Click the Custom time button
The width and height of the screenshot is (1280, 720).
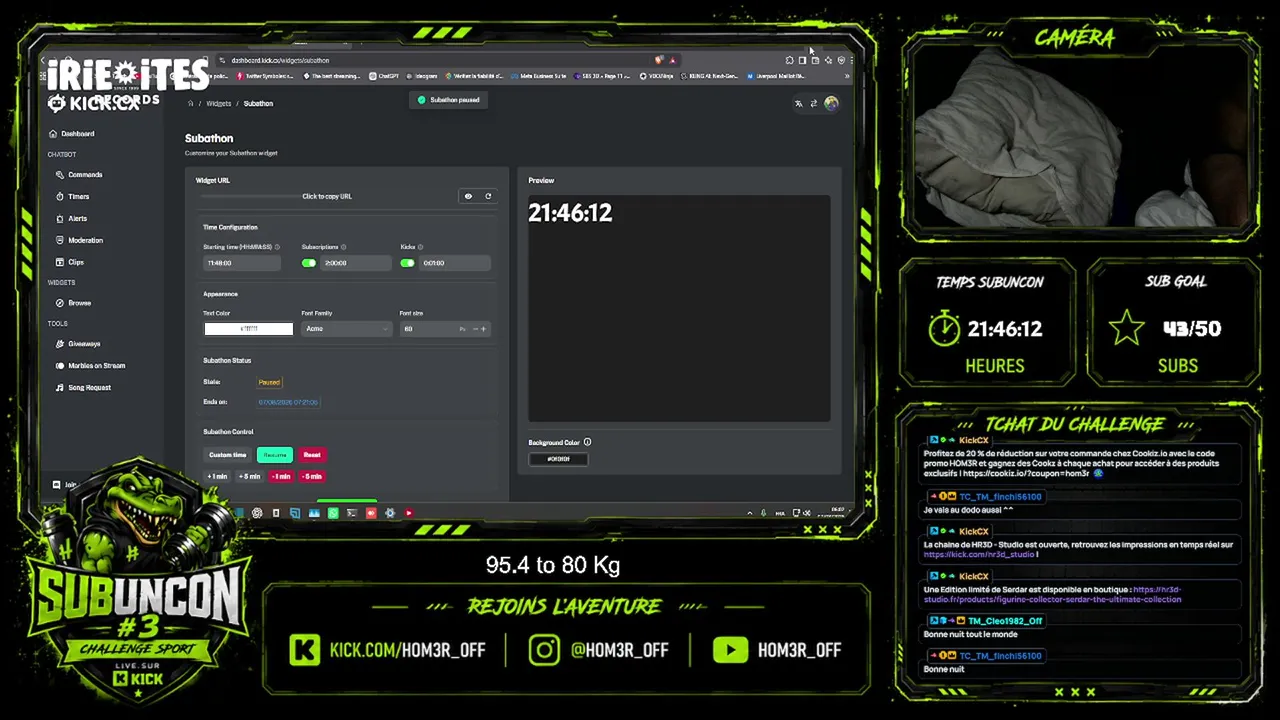tap(228, 455)
